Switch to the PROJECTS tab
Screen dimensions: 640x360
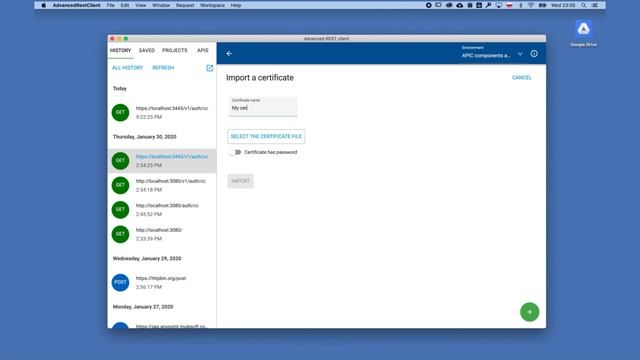point(175,50)
